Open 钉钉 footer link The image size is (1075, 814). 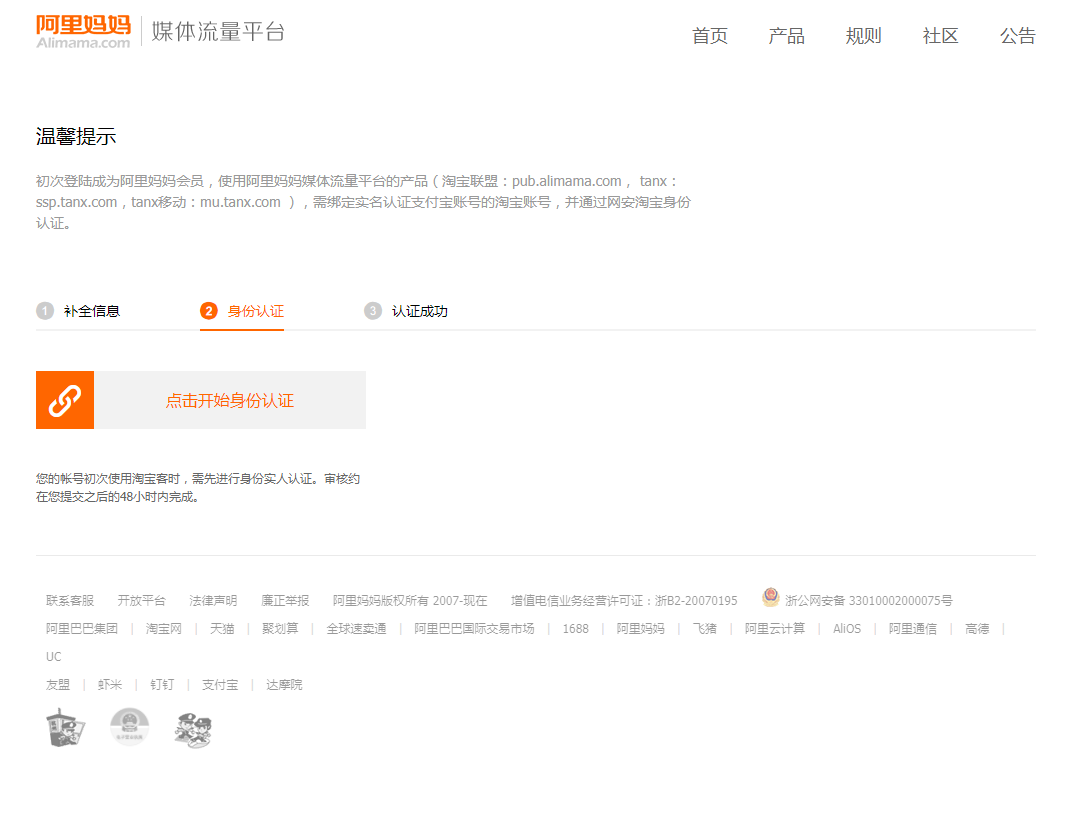pyautogui.click(x=162, y=685)
